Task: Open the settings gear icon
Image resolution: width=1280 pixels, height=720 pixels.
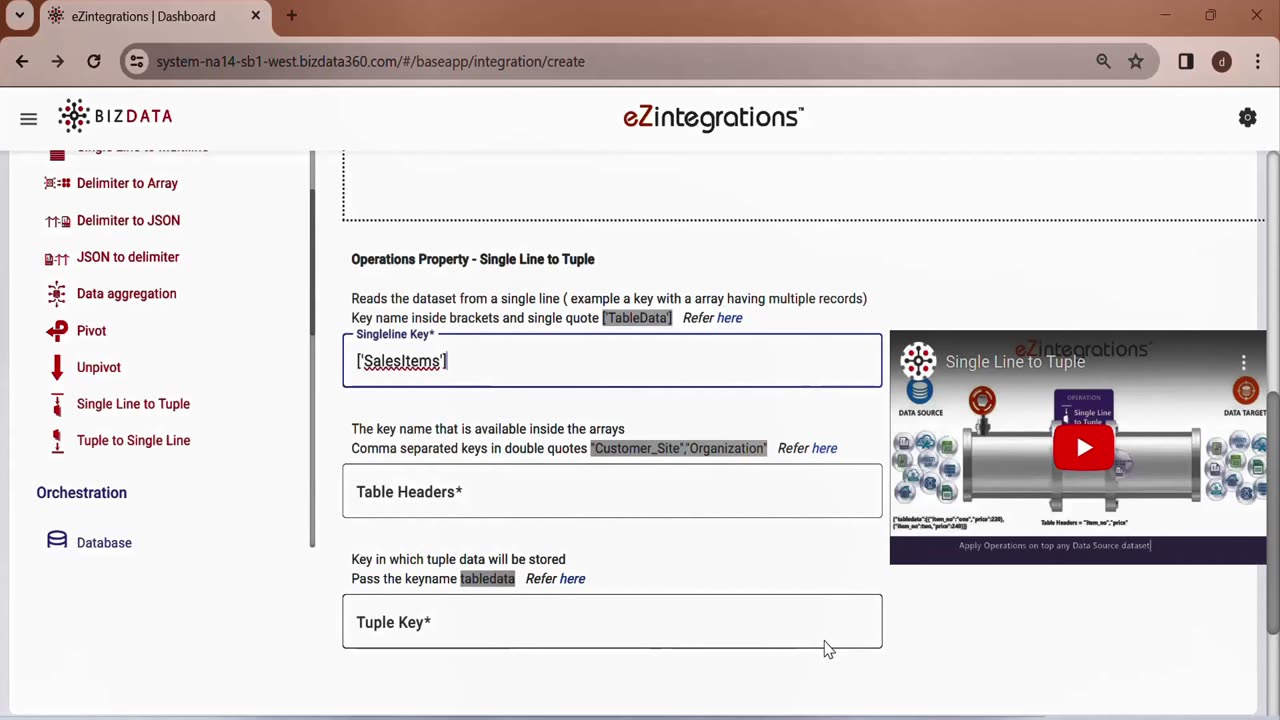Action: [x=1247, y=118]
